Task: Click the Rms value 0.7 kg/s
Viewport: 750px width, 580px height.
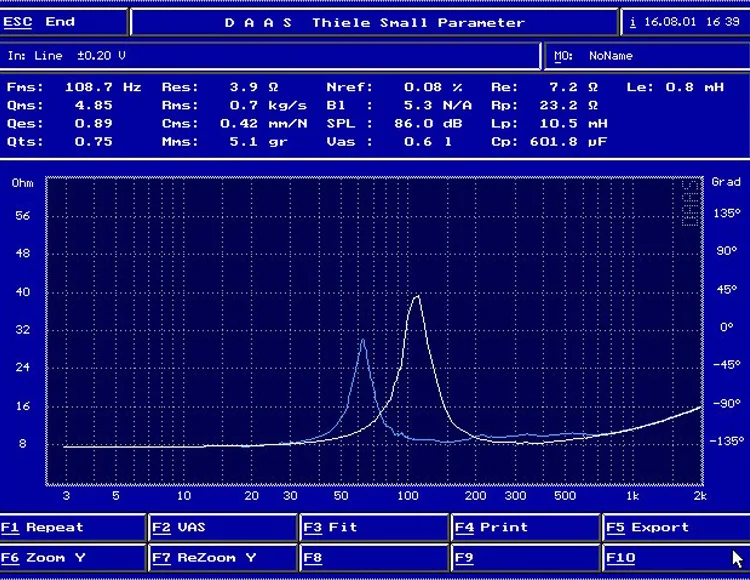Action: (268, 105)
